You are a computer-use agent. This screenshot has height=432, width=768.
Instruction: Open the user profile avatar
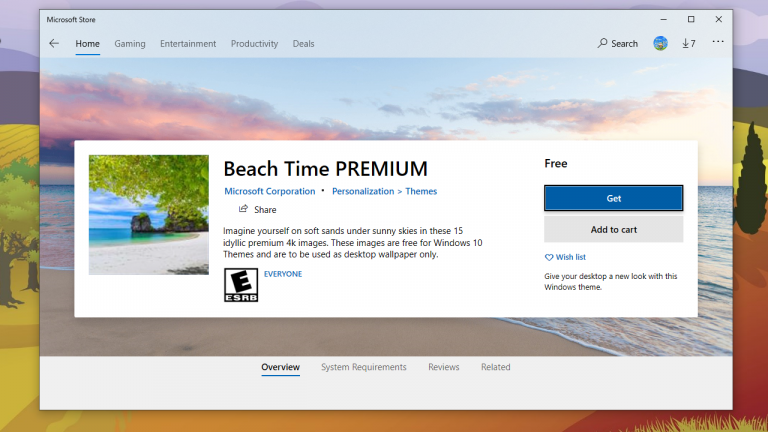[x=660, y=43]
